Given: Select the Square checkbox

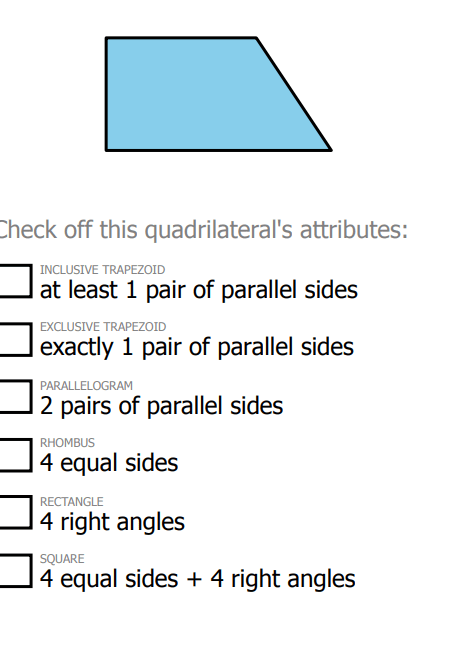Looking at the screenshot, I should 15,571.
